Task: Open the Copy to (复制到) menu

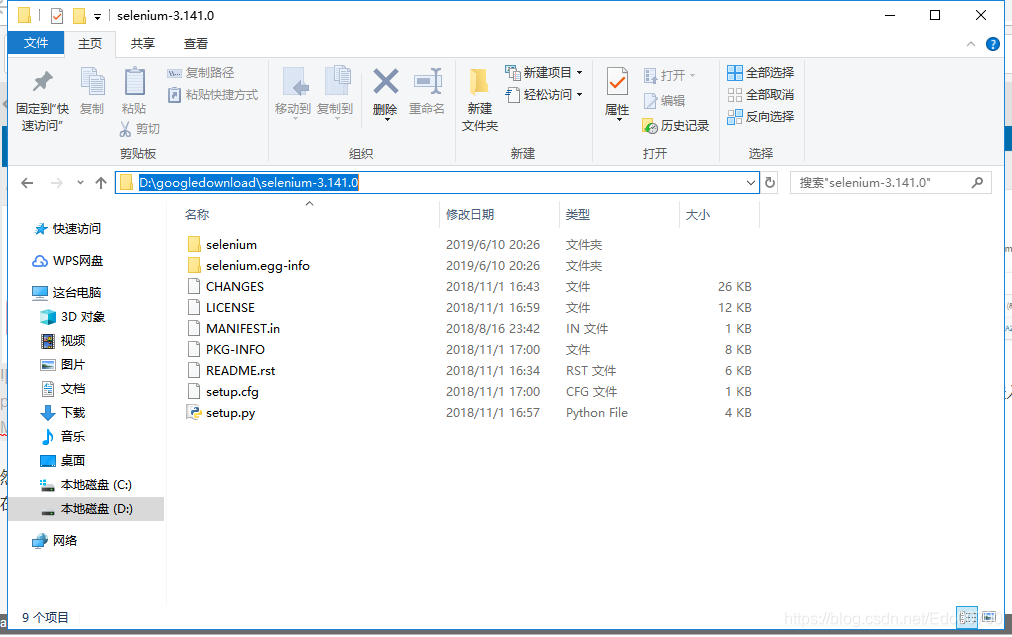Action: [335, 93]
